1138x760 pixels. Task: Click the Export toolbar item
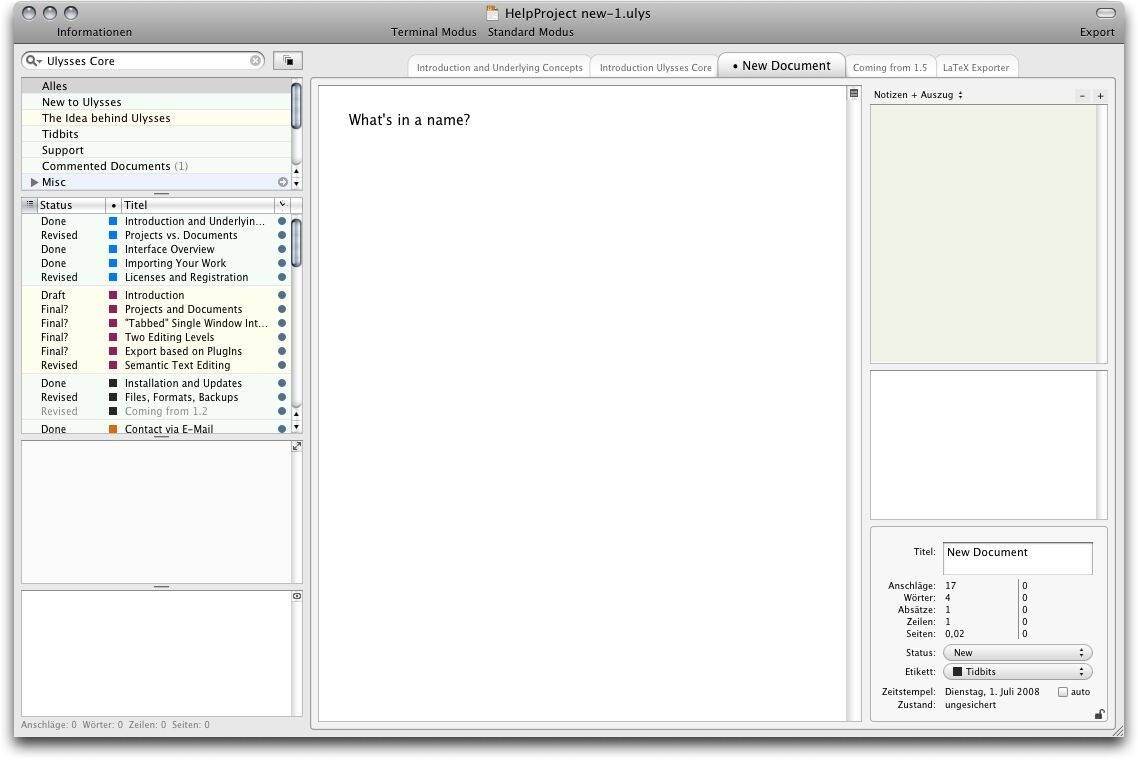(x=1097, y=32)
